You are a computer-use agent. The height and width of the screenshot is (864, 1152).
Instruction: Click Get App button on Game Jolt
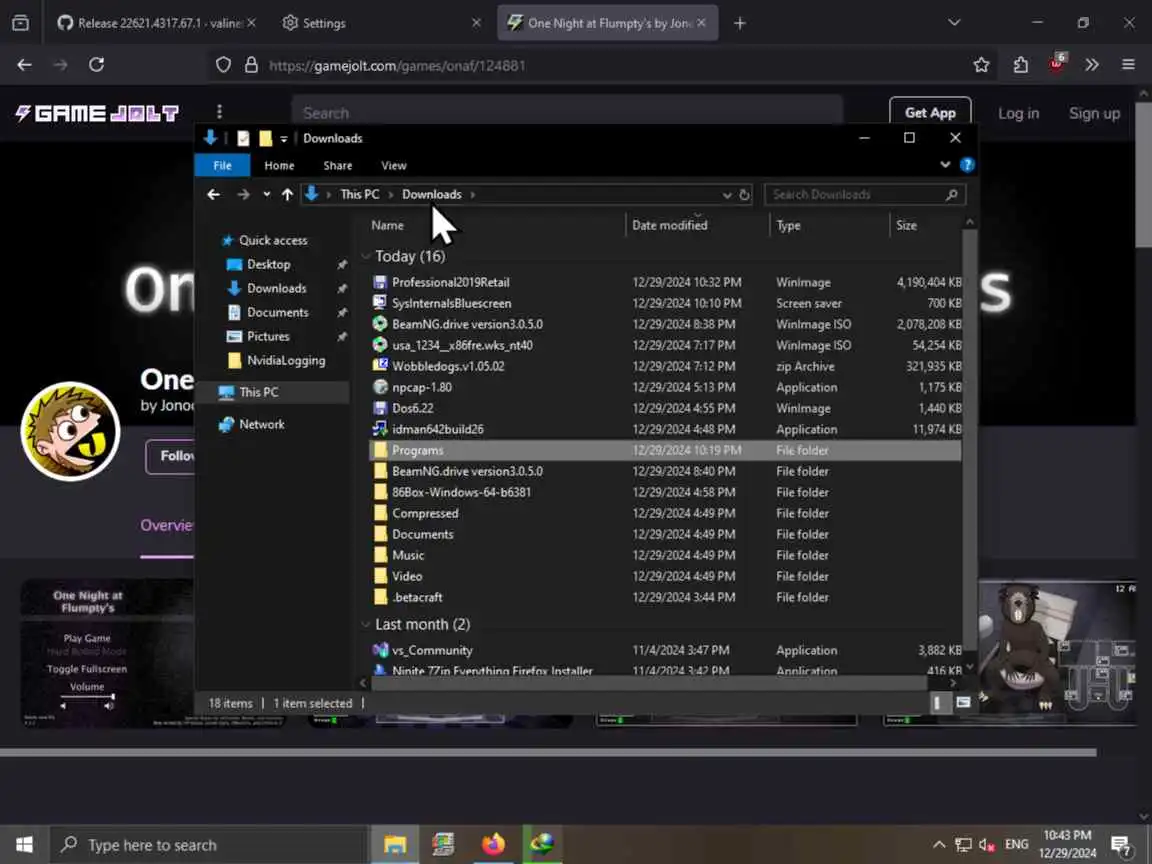[x=930, y=112]
